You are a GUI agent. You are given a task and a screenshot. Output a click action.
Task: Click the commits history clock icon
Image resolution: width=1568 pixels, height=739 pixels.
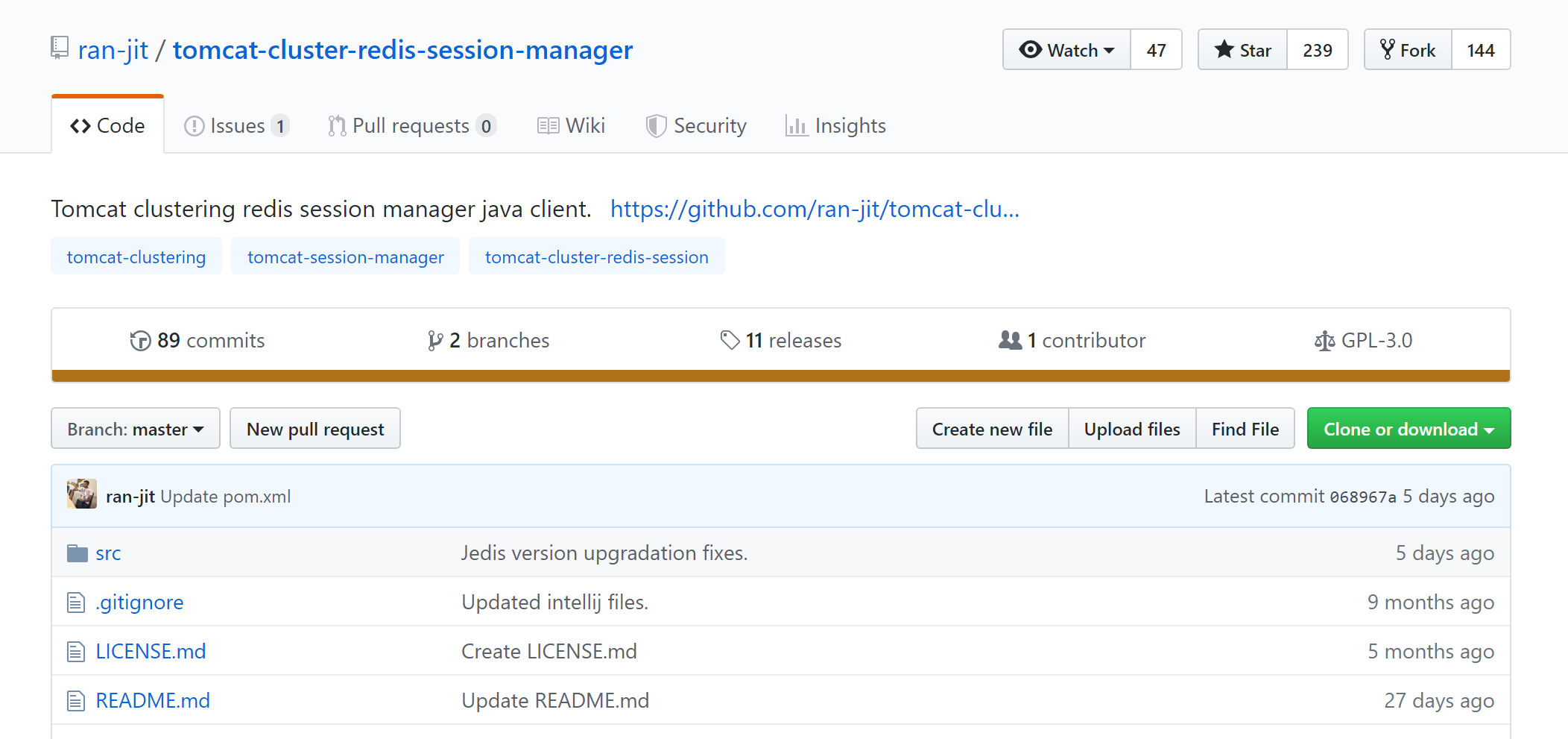[x=140, y=341]
